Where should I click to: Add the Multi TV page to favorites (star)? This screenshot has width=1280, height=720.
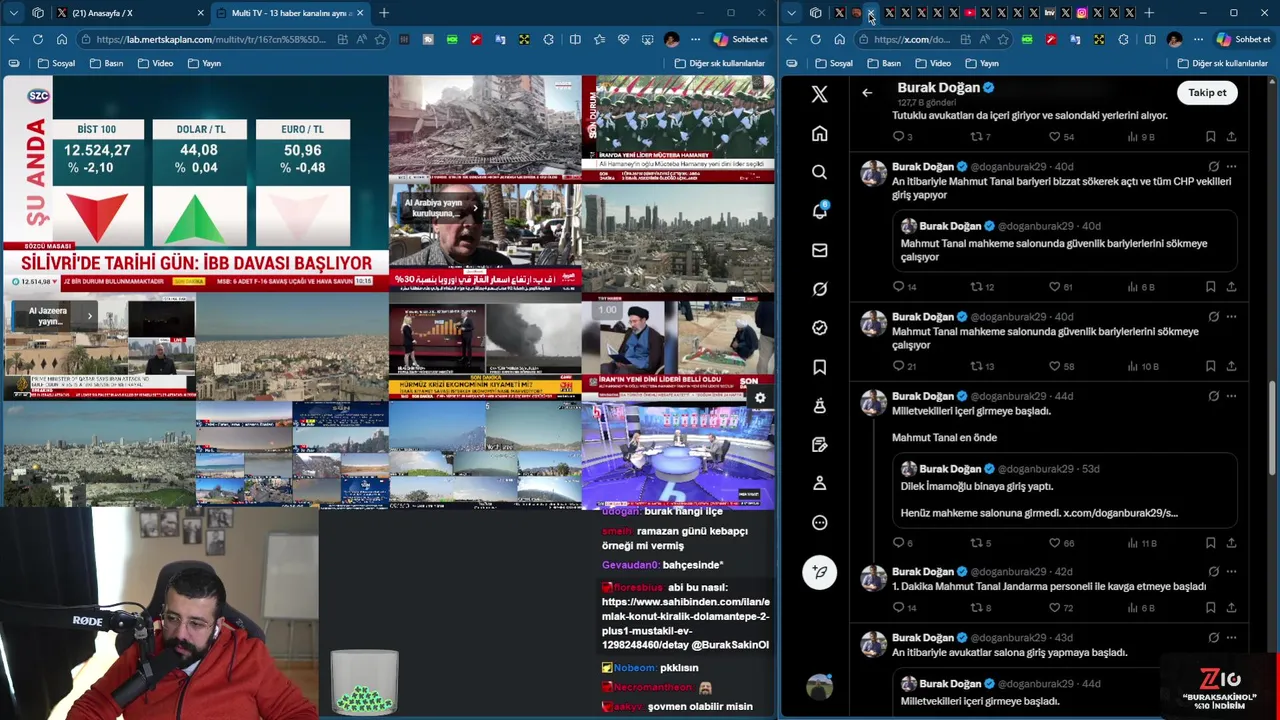(x=380, y=39)
